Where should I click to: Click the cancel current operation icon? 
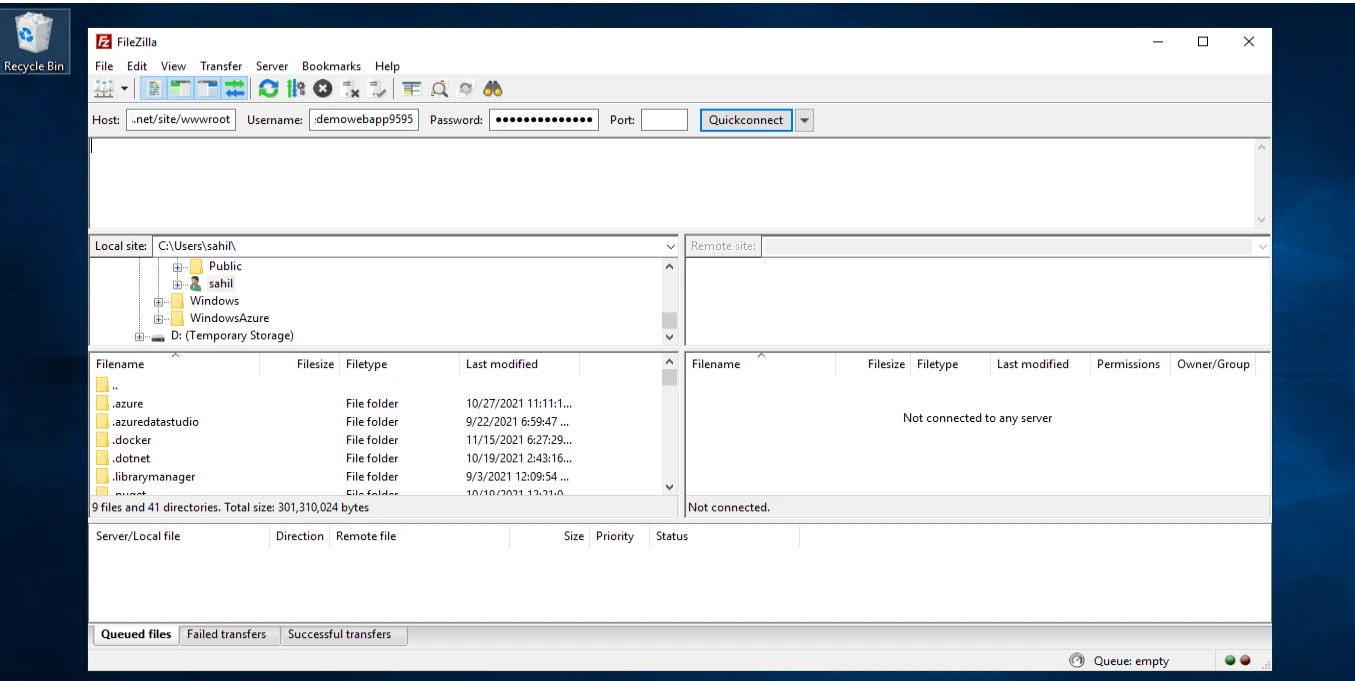(322, 88)
